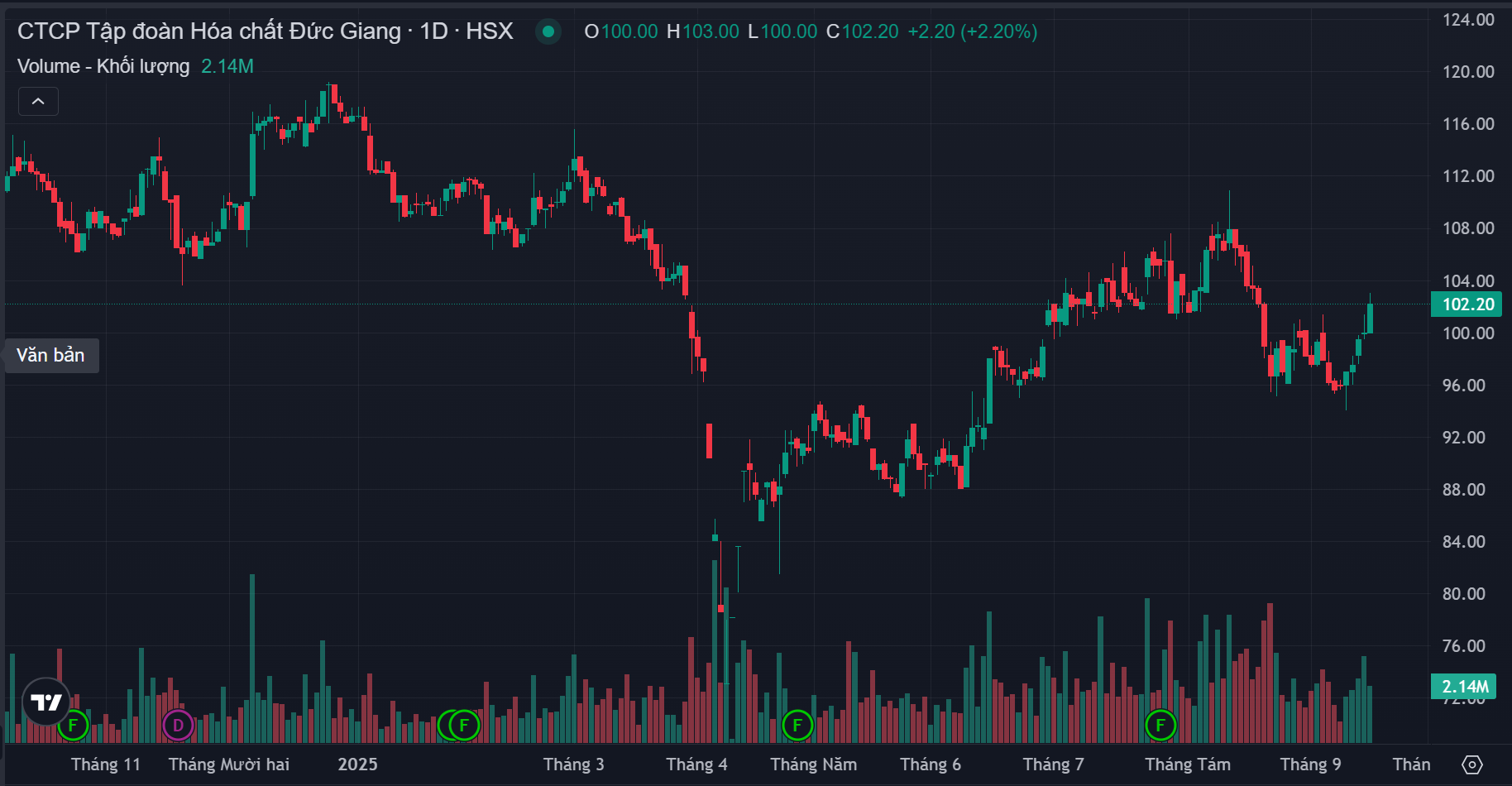
Task: Click the 80.00 price scale label
Action: (x=1464, y=594)
